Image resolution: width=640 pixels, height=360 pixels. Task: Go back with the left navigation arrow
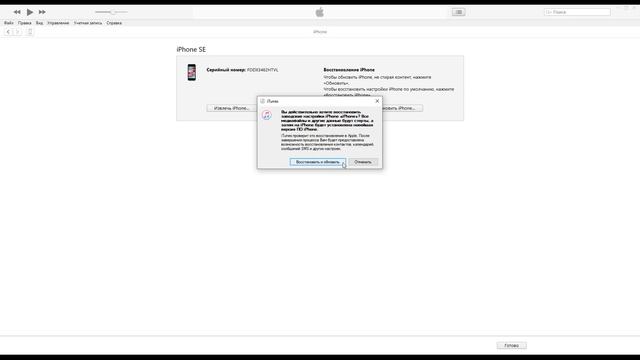pyautogui.click(x=8, y=32)
